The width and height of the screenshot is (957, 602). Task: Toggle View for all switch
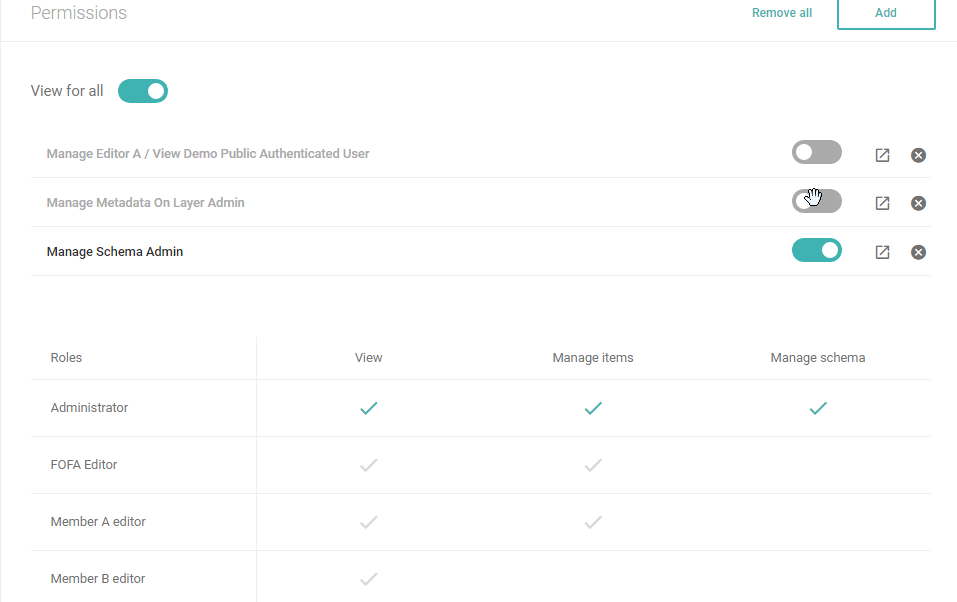[143, 91]
